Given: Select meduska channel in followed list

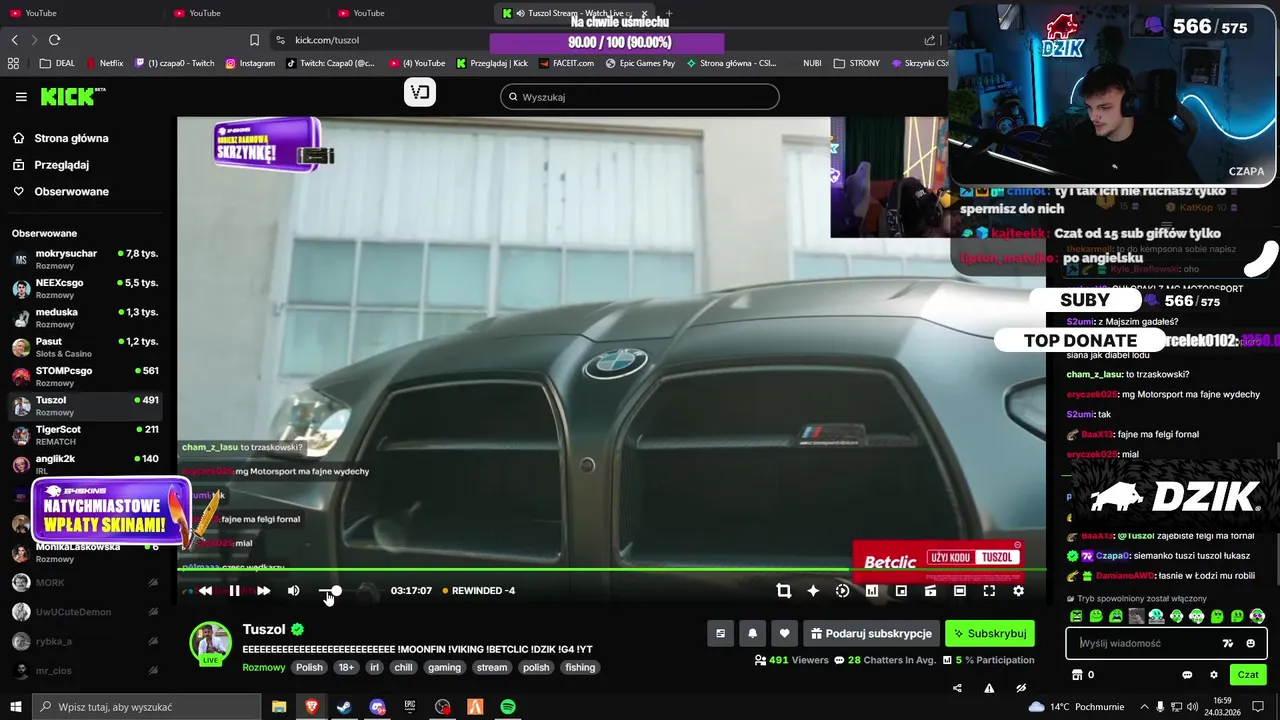Looking at the screenshot, I should pyautogui.click(x=85, y=318).
